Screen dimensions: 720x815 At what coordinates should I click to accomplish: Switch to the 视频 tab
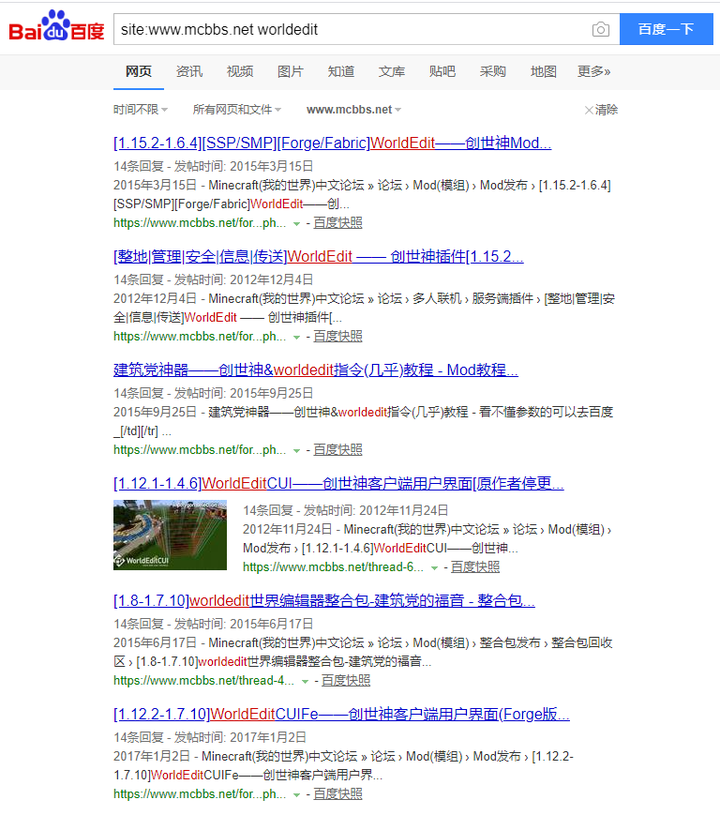coord(240,71)
